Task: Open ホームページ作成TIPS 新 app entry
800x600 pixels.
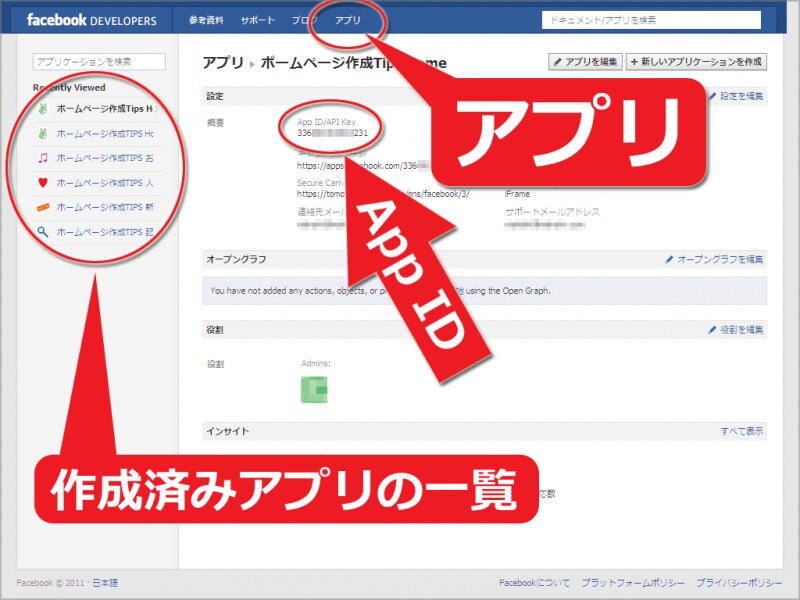Action: [105, 207]
